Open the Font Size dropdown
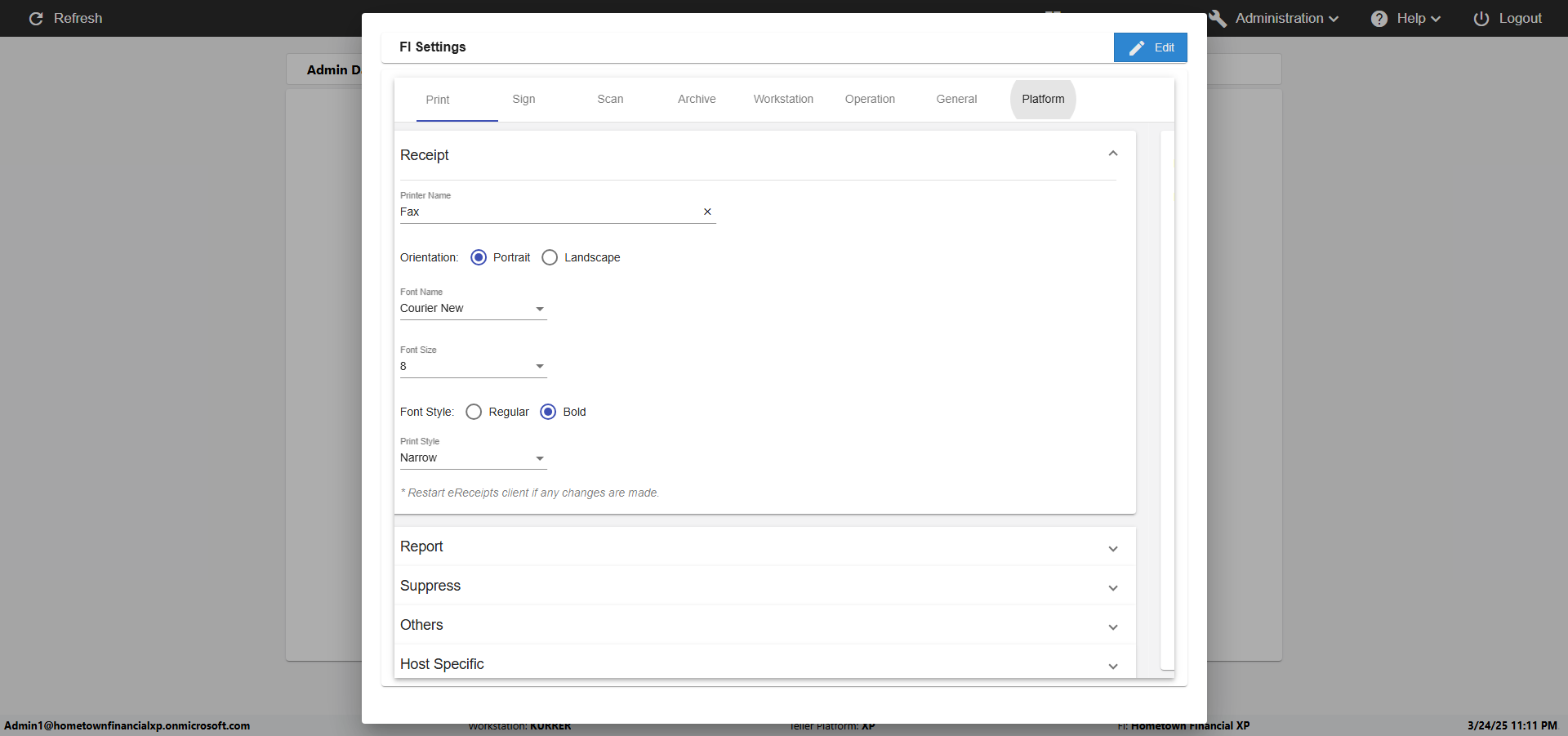This screenshot has height=736, width=1568. click(x=540, y=367)
